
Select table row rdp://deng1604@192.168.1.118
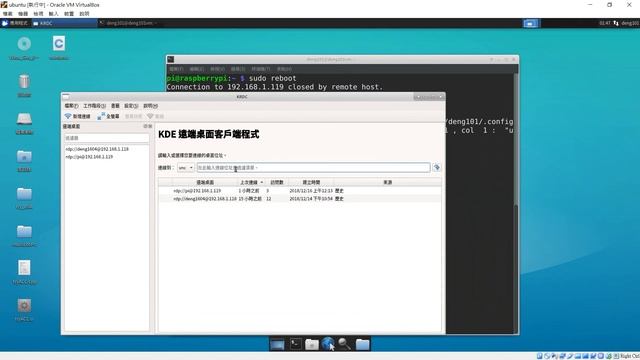[300, 199]
